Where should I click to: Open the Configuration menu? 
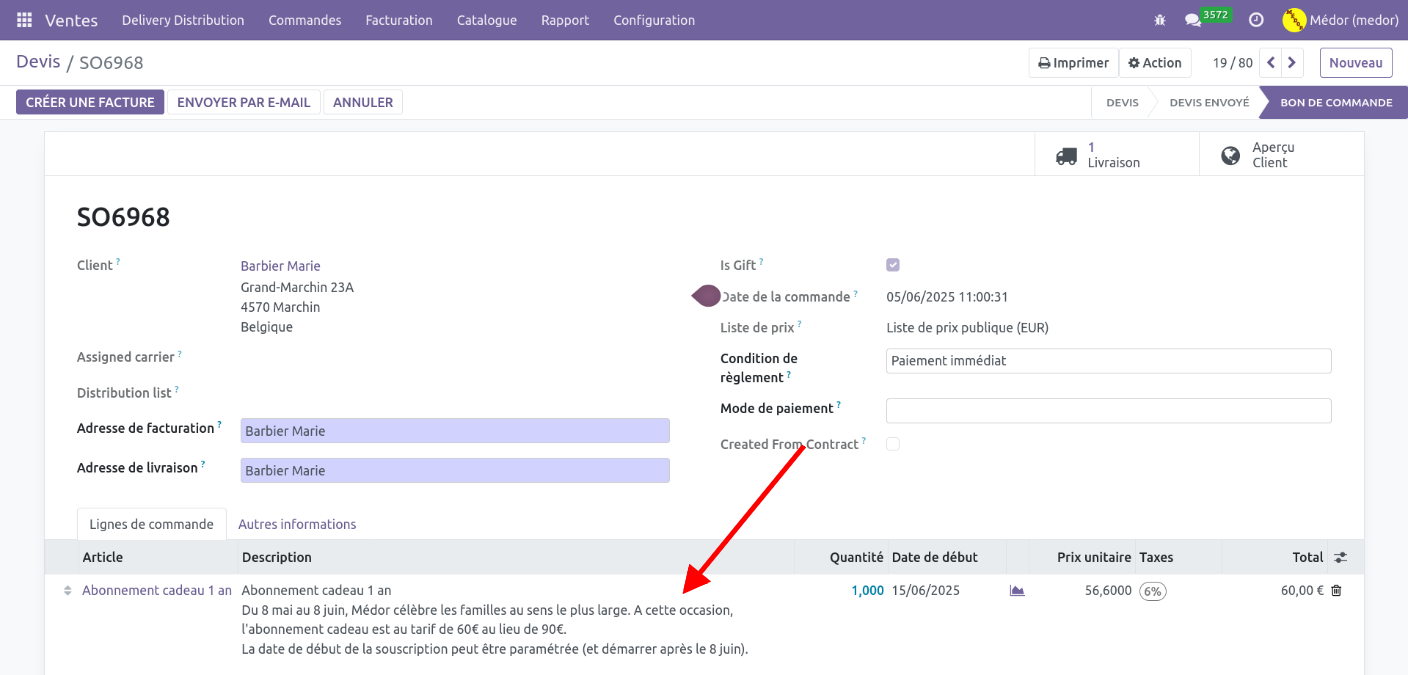click(x=654, y=20)
